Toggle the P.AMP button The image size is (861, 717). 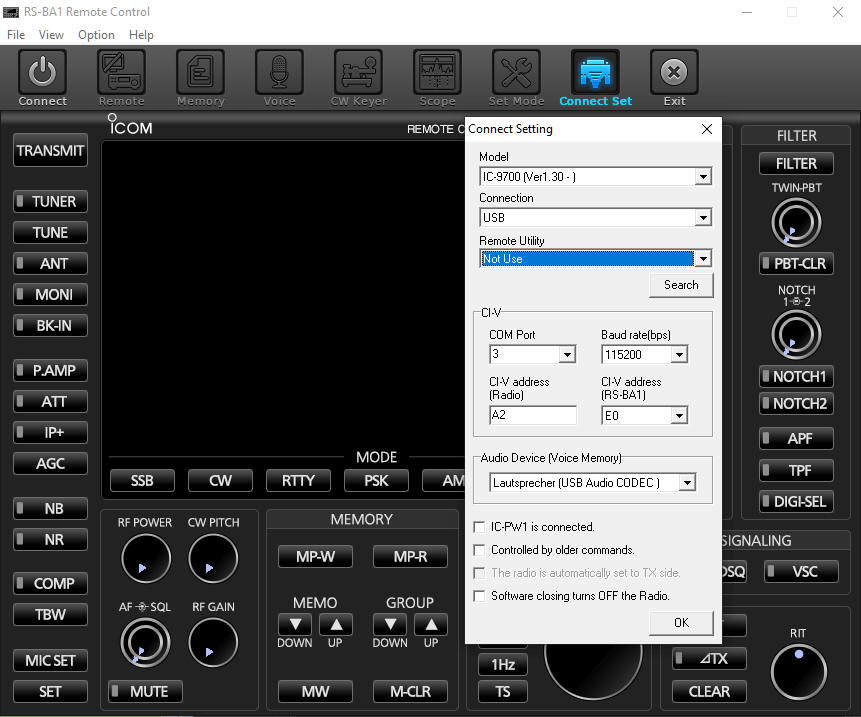pos(51,371)
